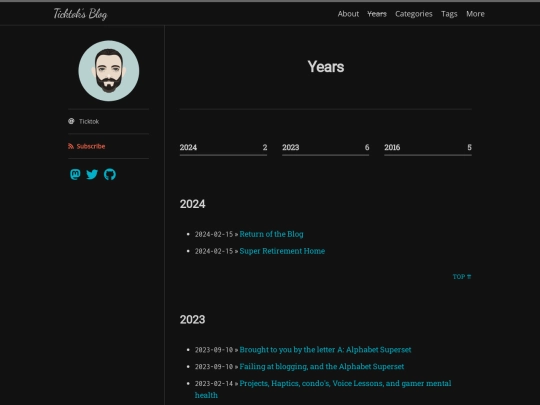Screen dimensions: 540x405
Task: Open the Alphabet Superset letter A post
Action: click(325, 350)
